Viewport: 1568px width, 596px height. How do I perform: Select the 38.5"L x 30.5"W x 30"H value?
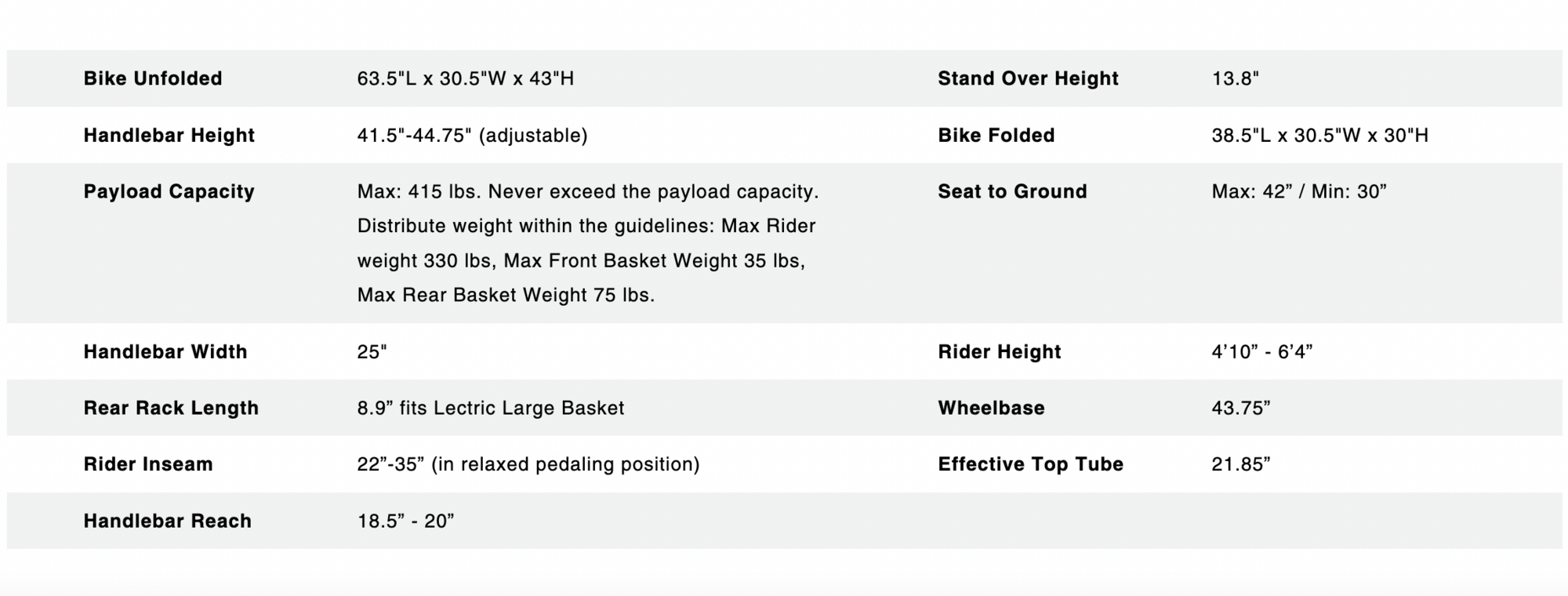1319,135
